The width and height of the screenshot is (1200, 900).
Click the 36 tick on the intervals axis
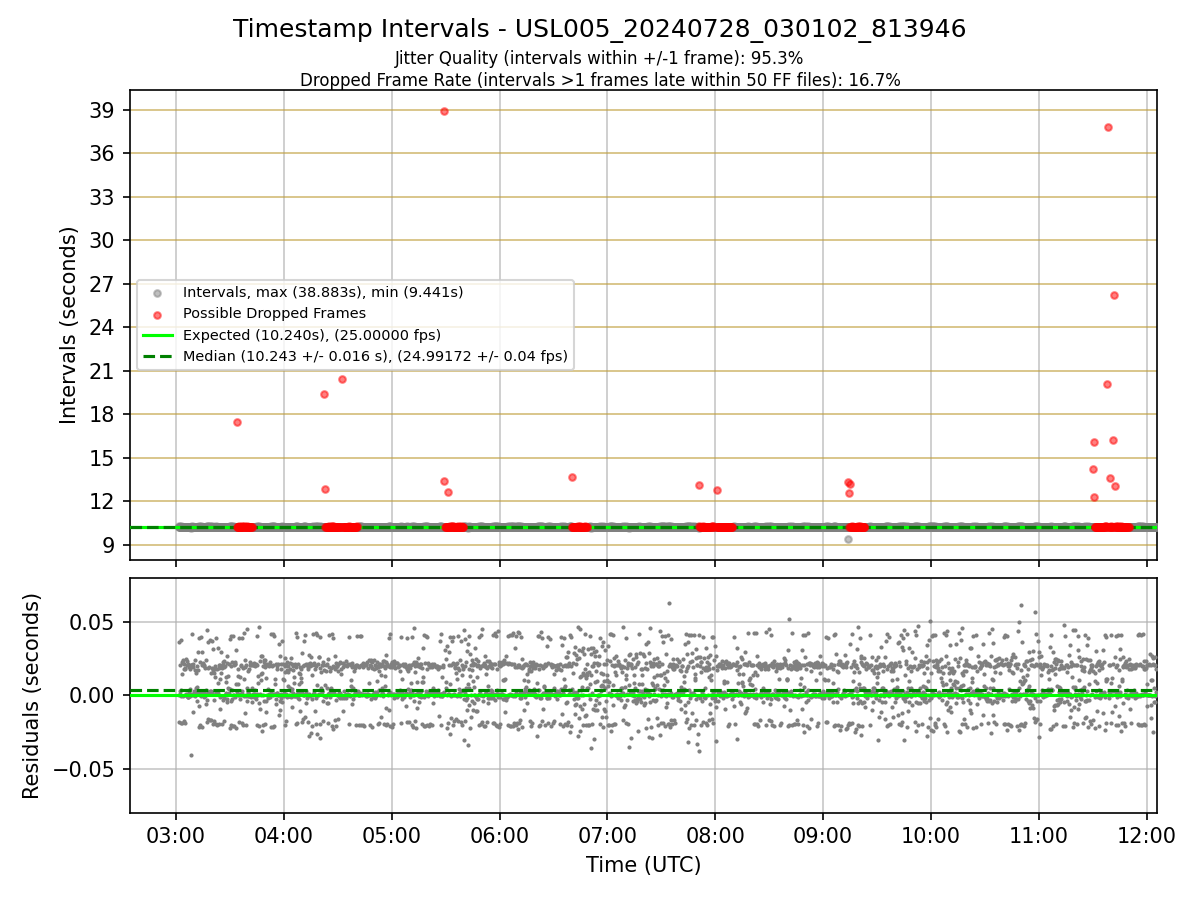coord(103,153)
